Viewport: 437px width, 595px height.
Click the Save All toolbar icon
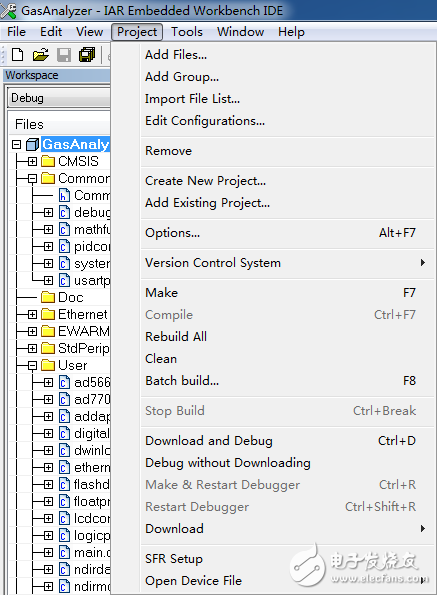click(x=87, y=55)
